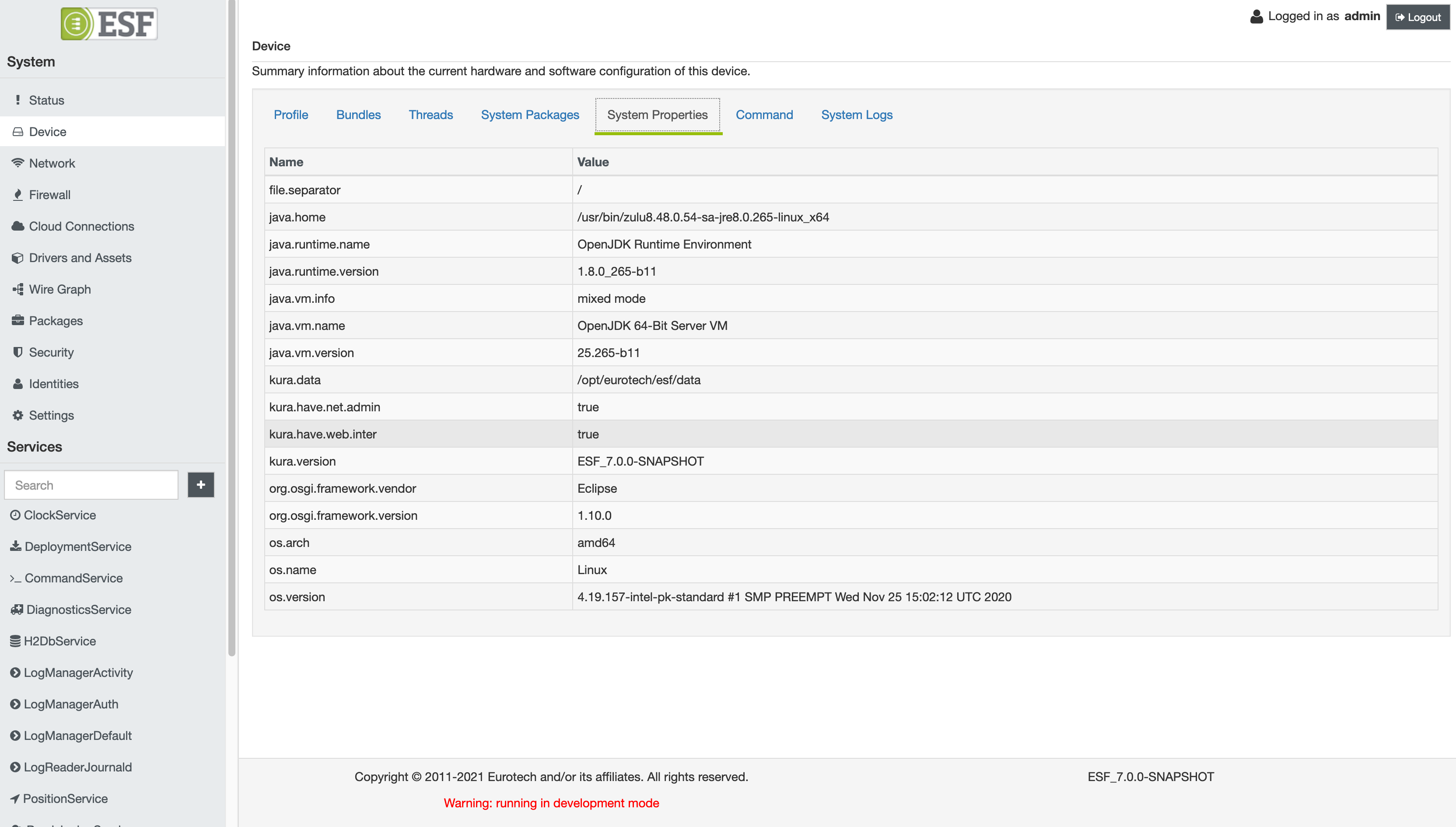Screen dimensions: 1456x827
Task: Click the services Search input field
Action: click(91, 485)
